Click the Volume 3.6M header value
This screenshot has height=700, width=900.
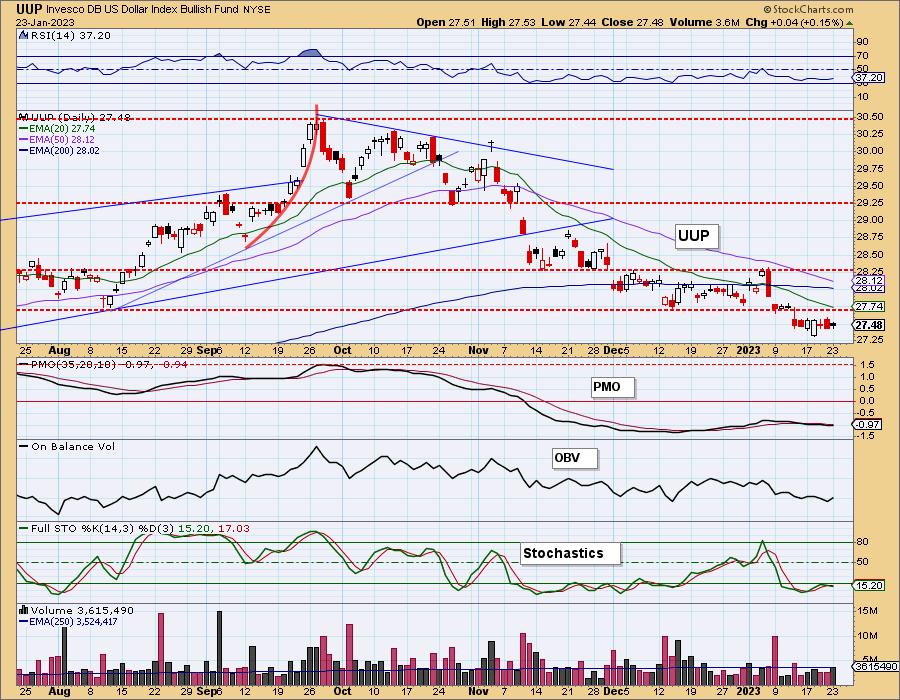pyautogui.click(x=704, y=23)
